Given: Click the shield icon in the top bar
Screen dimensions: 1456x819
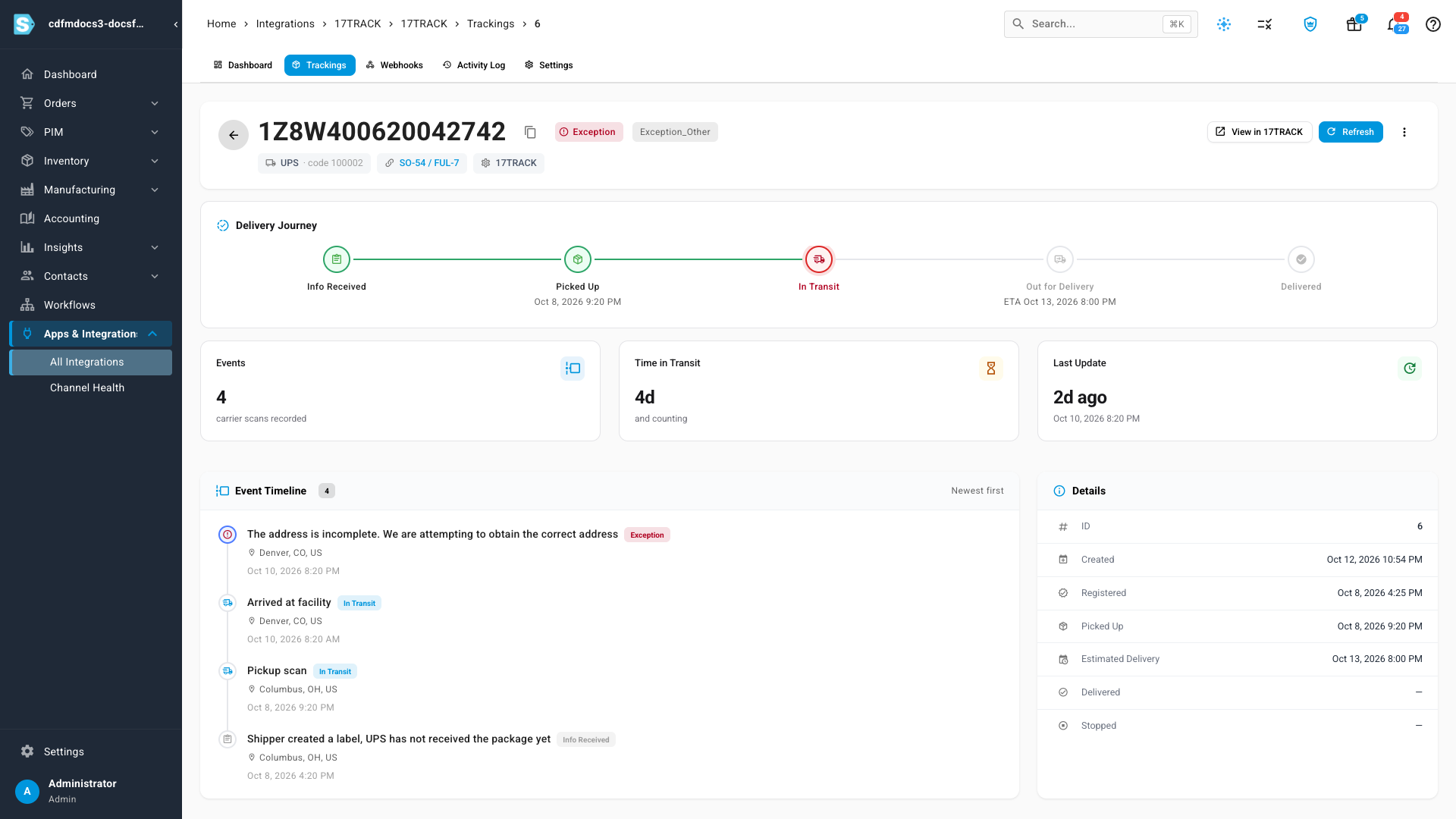Looking at the screenshot, I should pos(1310,24).
